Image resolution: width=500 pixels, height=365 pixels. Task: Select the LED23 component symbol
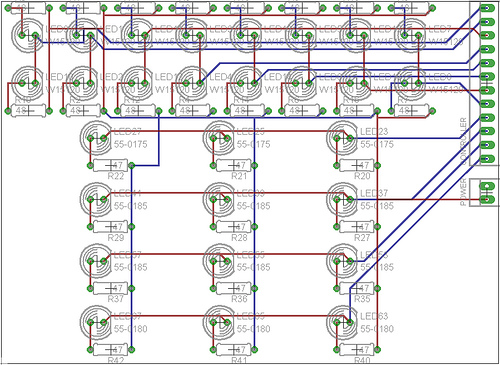coord(343,138)
